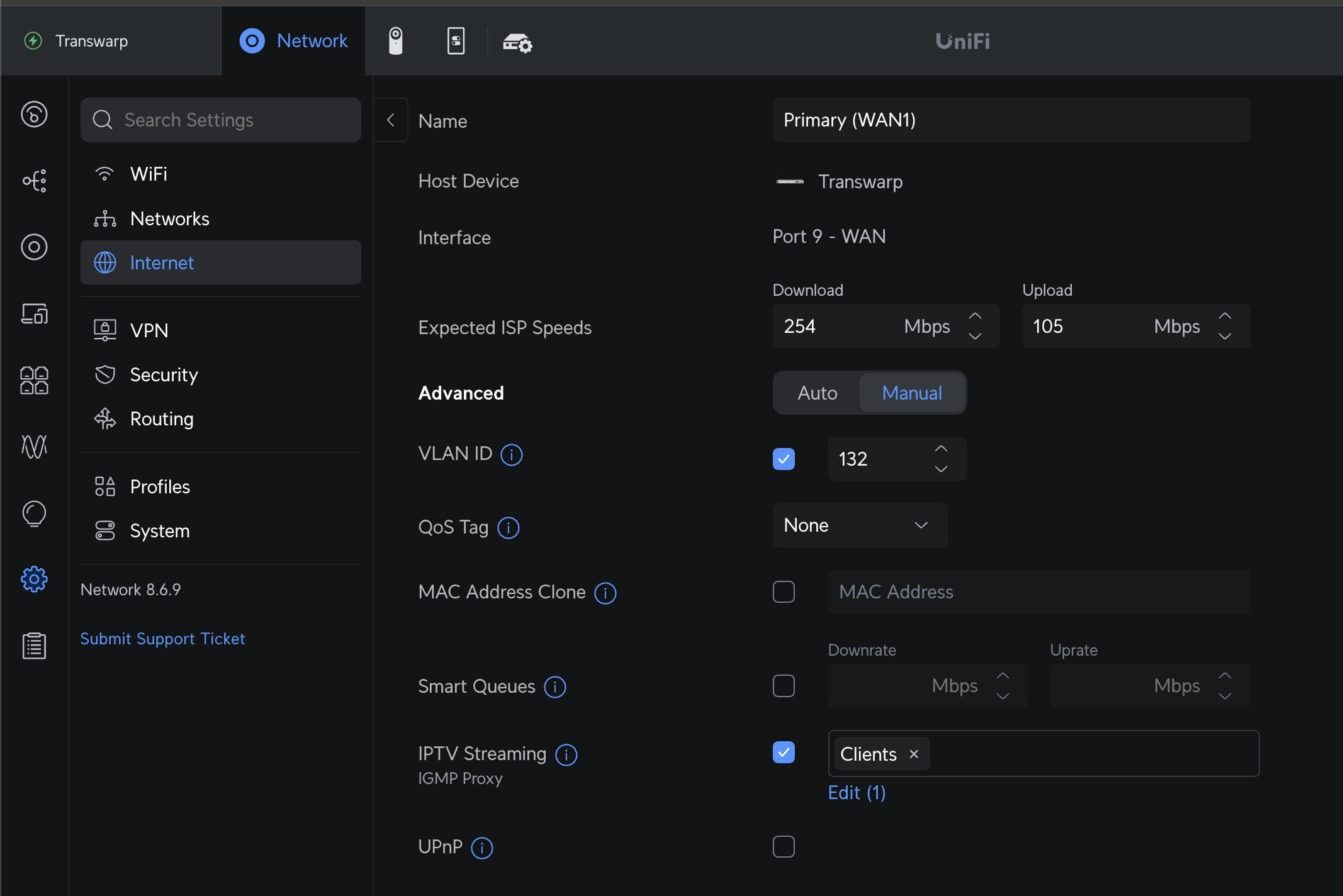Open the Protect camera application icon

click(395, 41)
